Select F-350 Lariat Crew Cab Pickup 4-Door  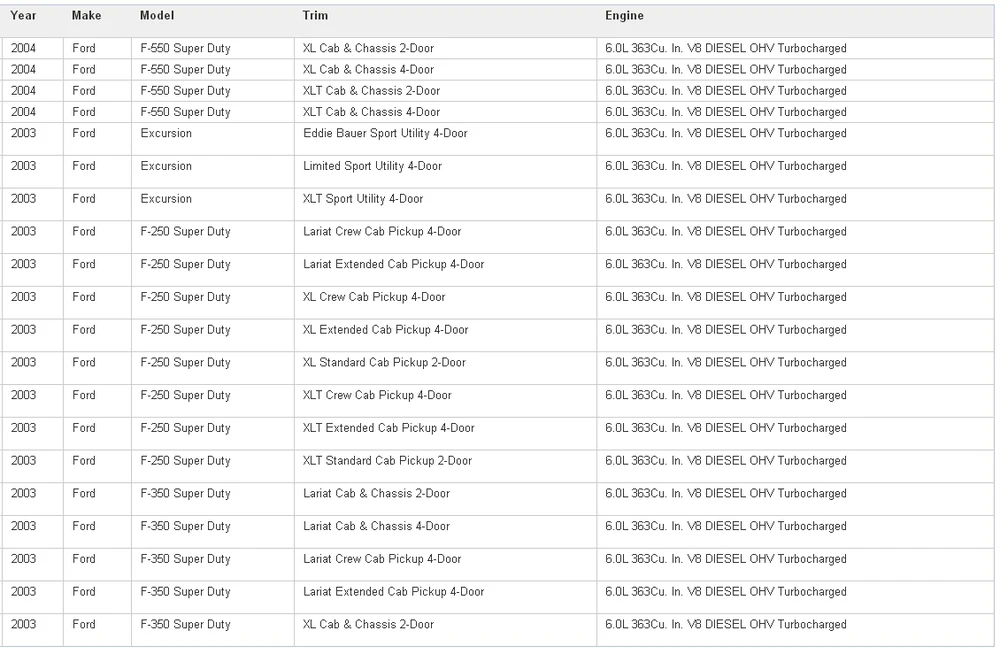click(x=382, y=559)
